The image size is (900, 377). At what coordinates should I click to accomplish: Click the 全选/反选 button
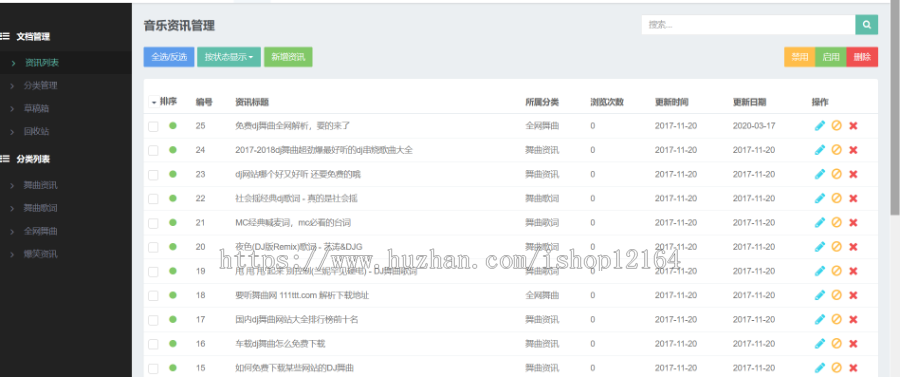[x=169, y=57]
